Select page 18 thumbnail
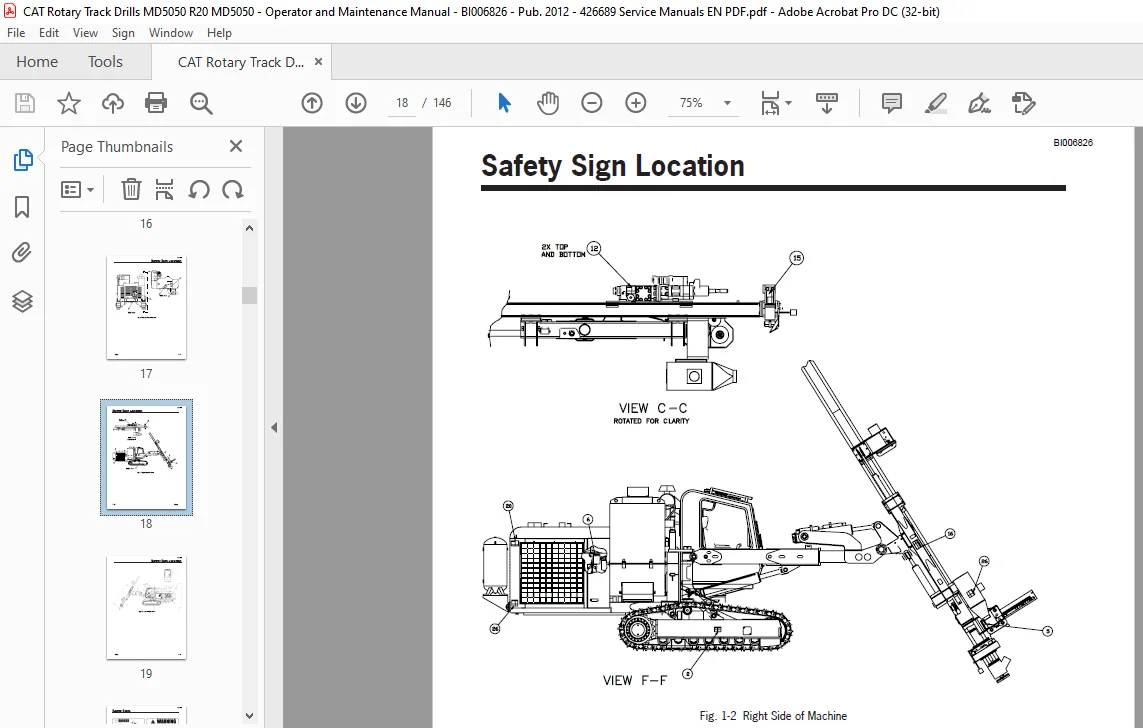 tap(146, 457)
